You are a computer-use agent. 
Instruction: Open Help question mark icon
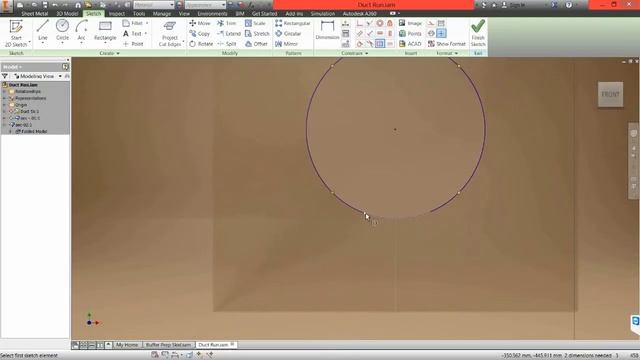(569, 5)
